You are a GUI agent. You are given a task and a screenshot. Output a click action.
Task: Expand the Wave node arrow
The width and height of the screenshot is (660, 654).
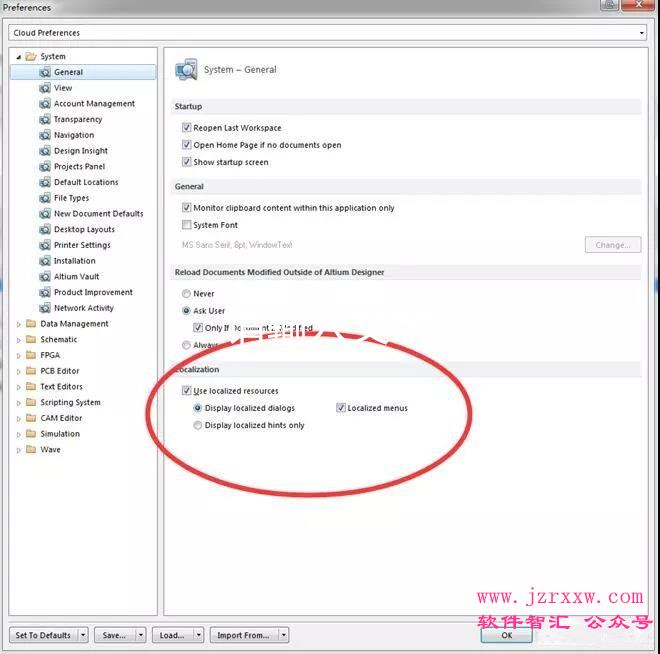[18, 450]
